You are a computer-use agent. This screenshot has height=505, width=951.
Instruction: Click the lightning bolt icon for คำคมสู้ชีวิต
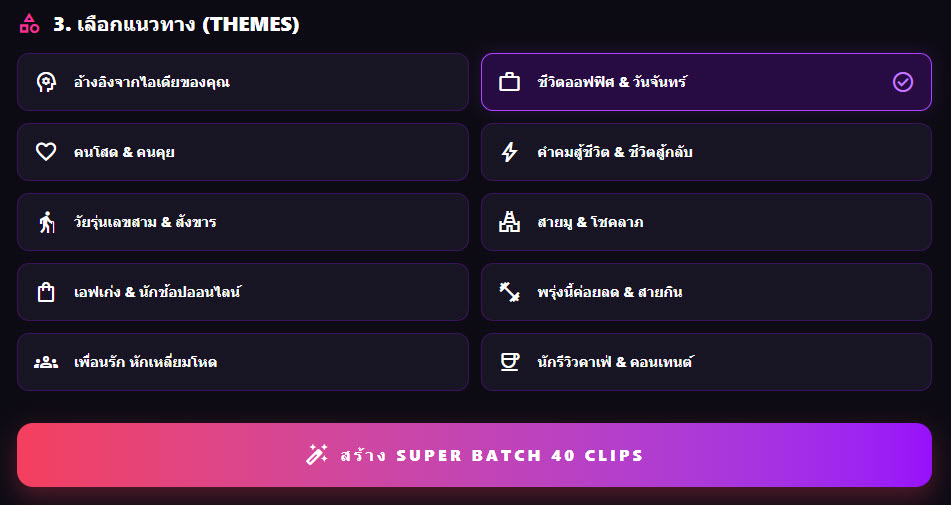[x=509, y=152]
